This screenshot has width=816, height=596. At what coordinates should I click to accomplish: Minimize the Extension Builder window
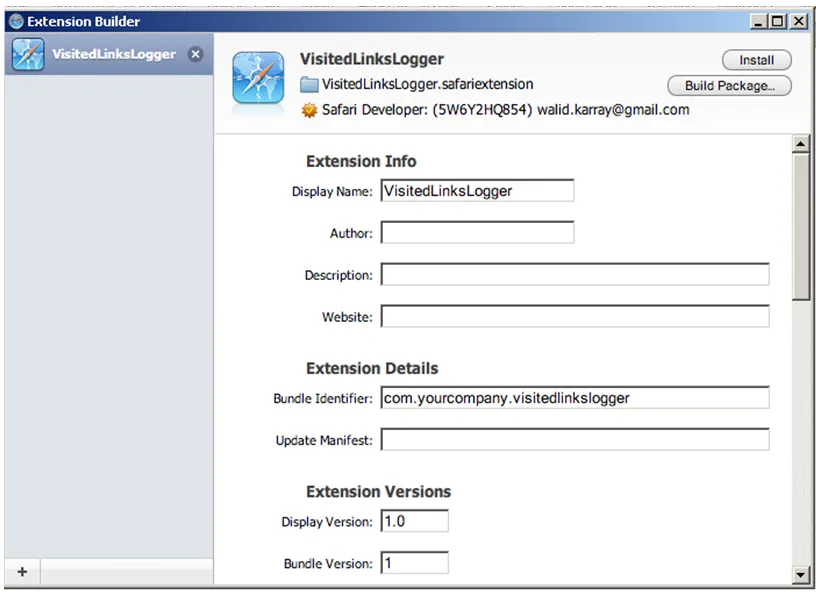[758, 21]
